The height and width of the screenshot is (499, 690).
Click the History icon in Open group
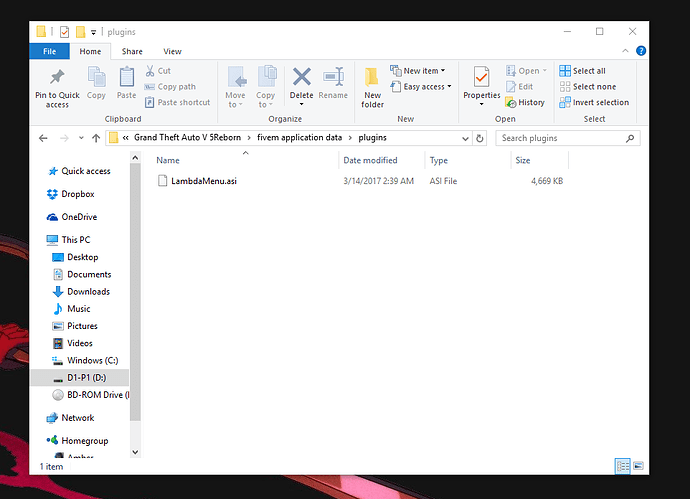point(525,102)
